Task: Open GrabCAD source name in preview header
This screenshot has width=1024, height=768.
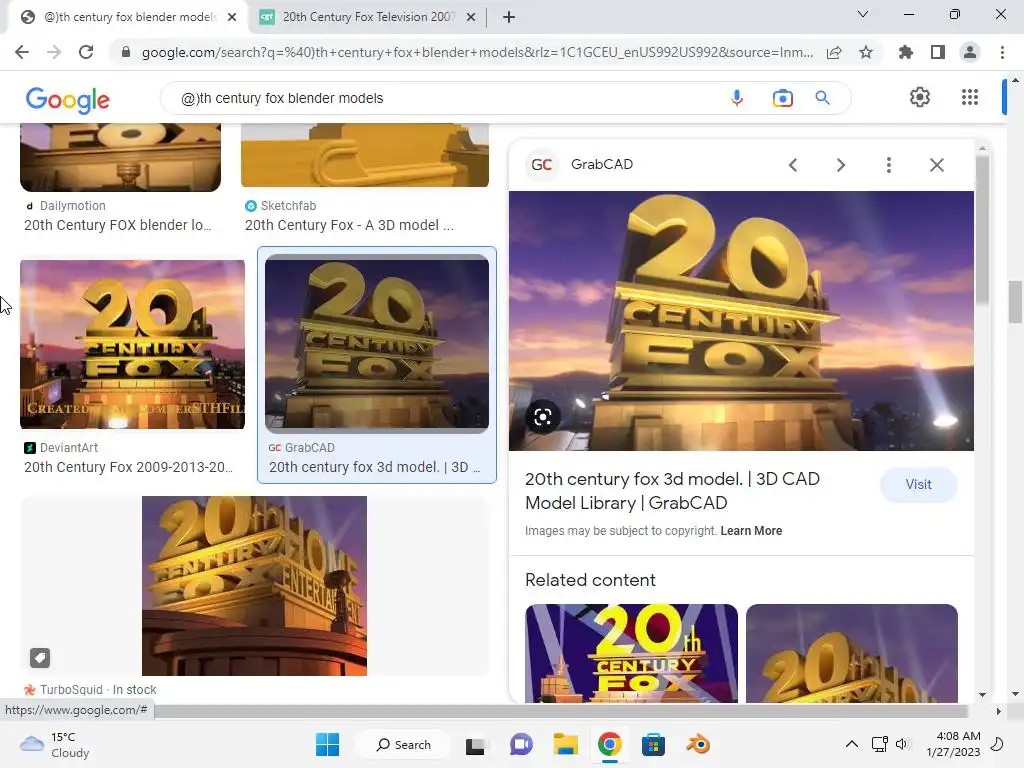Action: (x=601, y=165)
